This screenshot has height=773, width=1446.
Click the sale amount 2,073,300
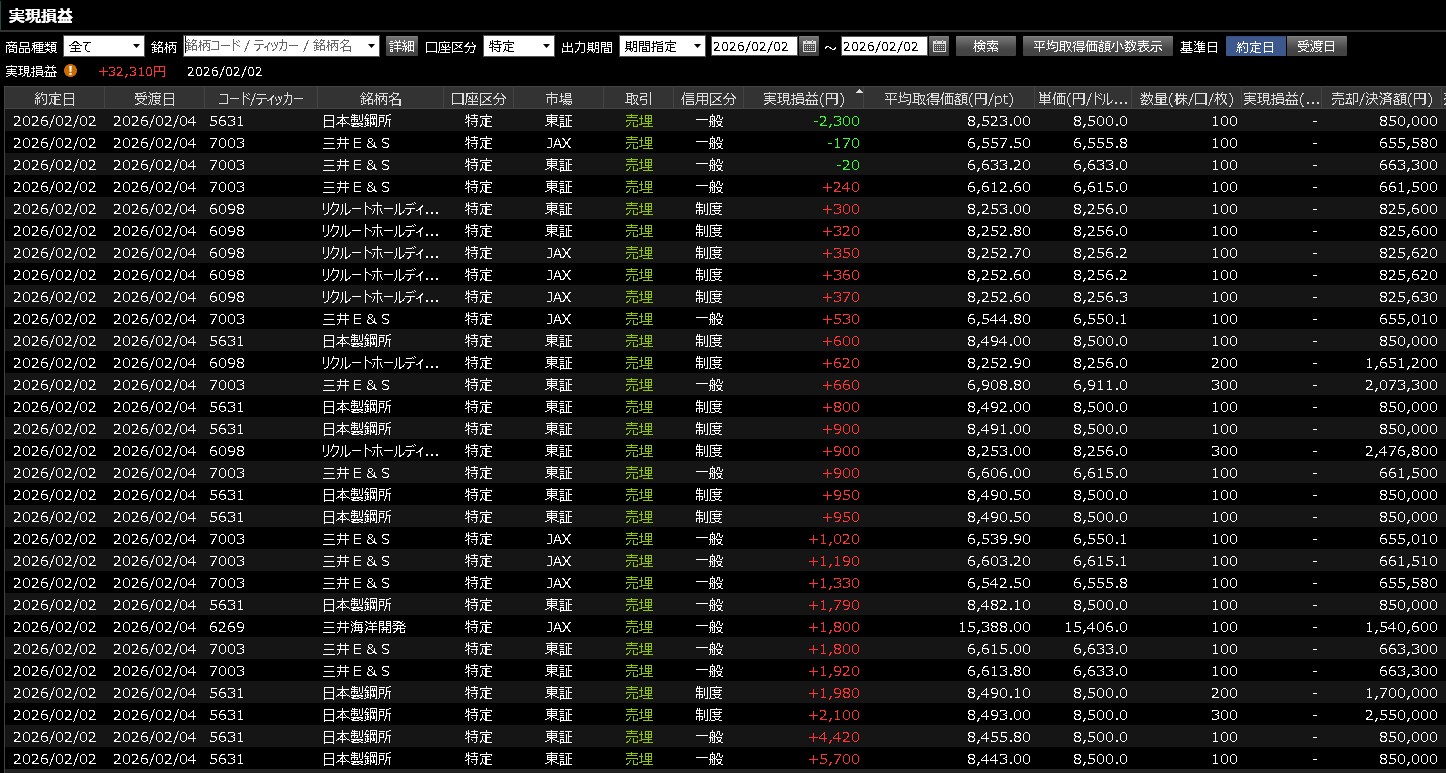click(x=1401, y=385)
